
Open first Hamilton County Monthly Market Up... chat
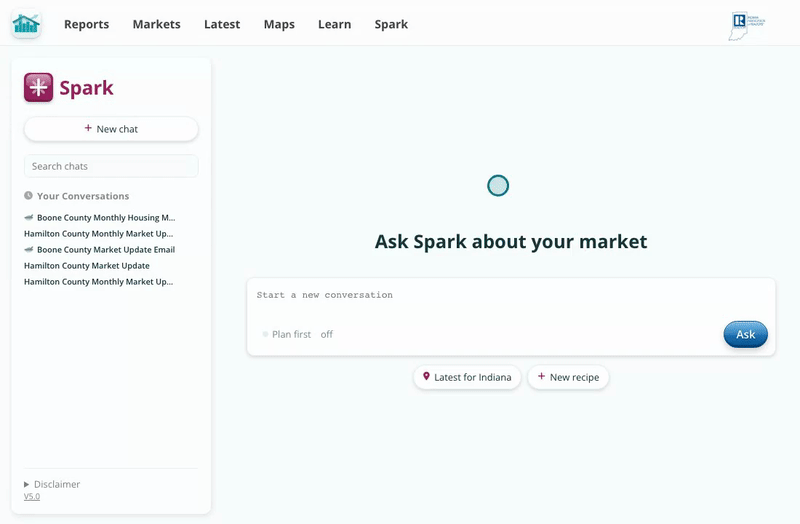[98, 234]
